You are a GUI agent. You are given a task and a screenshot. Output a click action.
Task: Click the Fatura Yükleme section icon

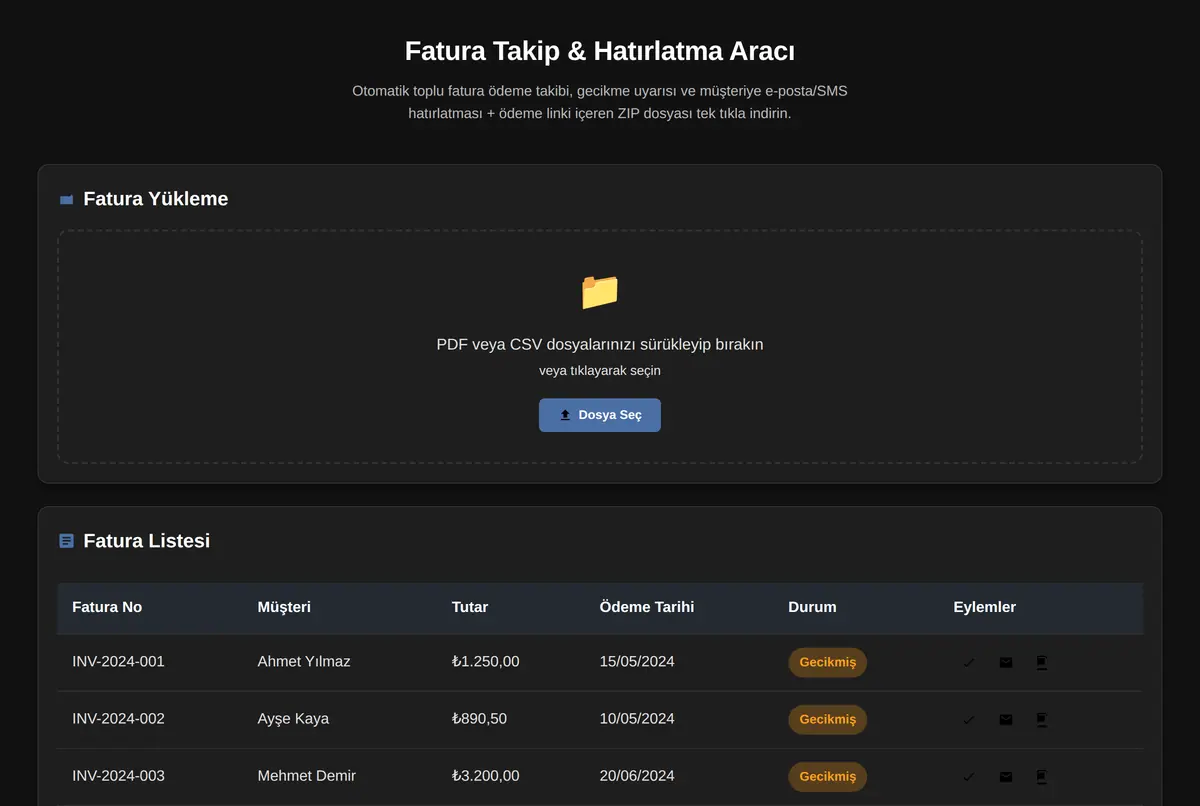tap(66, 200)
